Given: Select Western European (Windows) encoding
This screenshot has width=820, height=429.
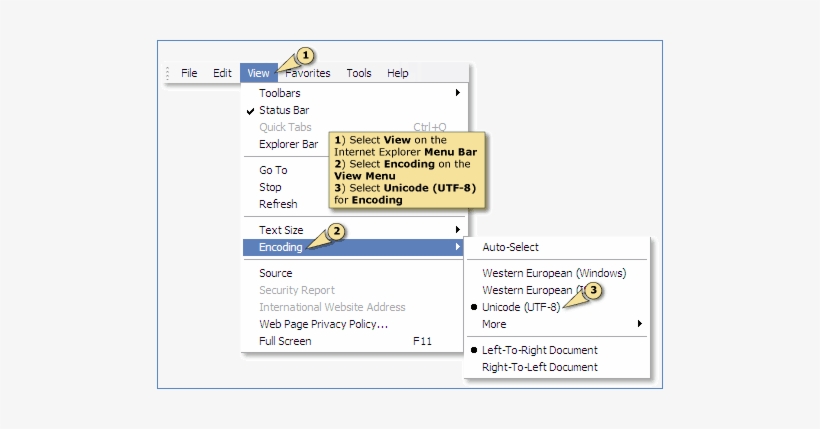Looking at the screenshot, I should (x=557, y=273).
